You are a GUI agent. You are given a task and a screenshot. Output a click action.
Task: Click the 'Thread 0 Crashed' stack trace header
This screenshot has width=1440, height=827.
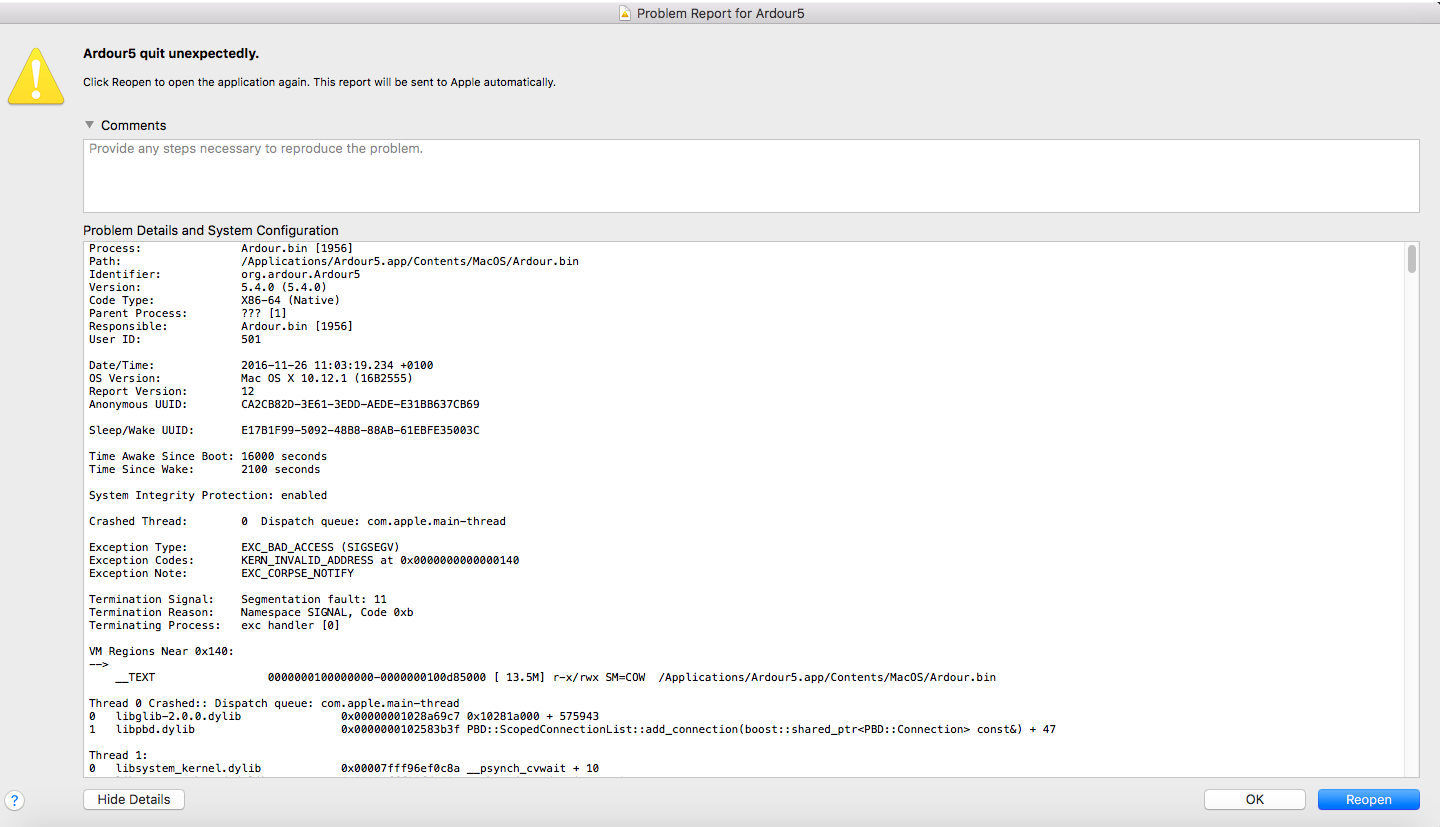pyautogui.click(x=274, y=703)
